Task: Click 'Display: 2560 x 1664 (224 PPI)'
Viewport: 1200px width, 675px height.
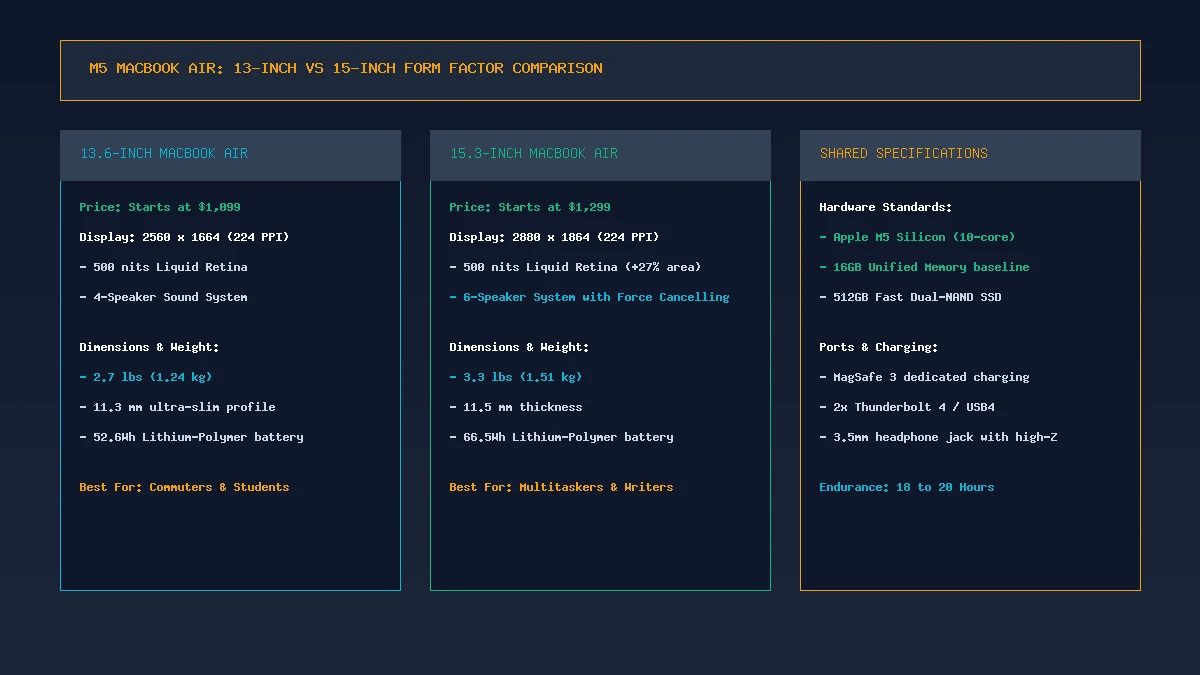Action: (184, 237)
